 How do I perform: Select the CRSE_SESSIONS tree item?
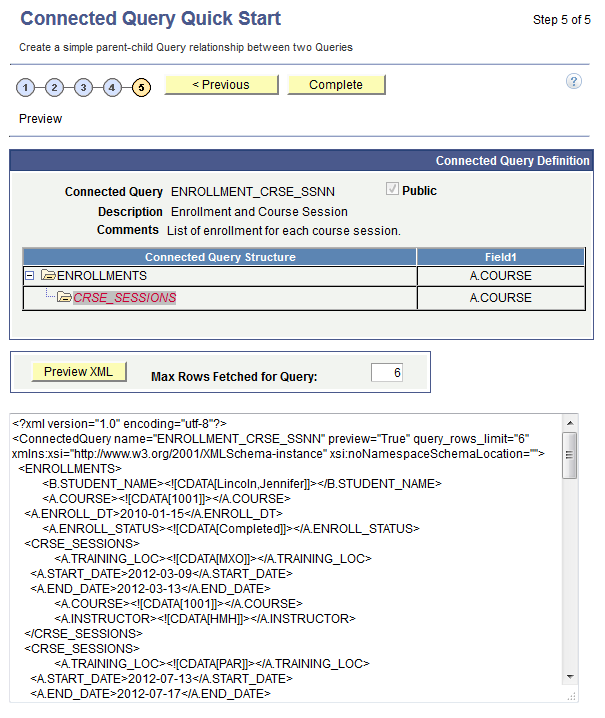124,297
